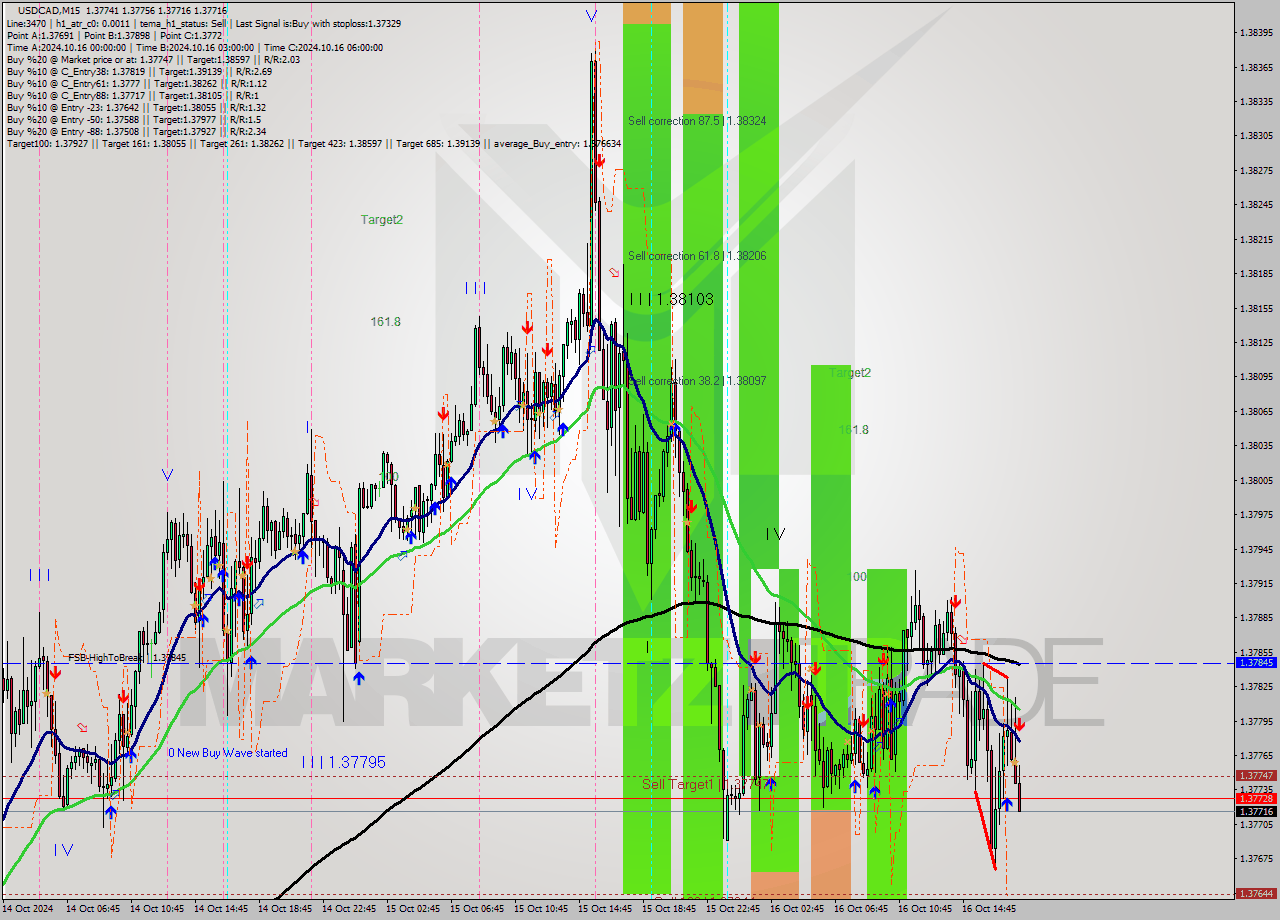Click the Target2 label on white background
The height and width of the screenshot is (920, 1280).
pos(382,219)
